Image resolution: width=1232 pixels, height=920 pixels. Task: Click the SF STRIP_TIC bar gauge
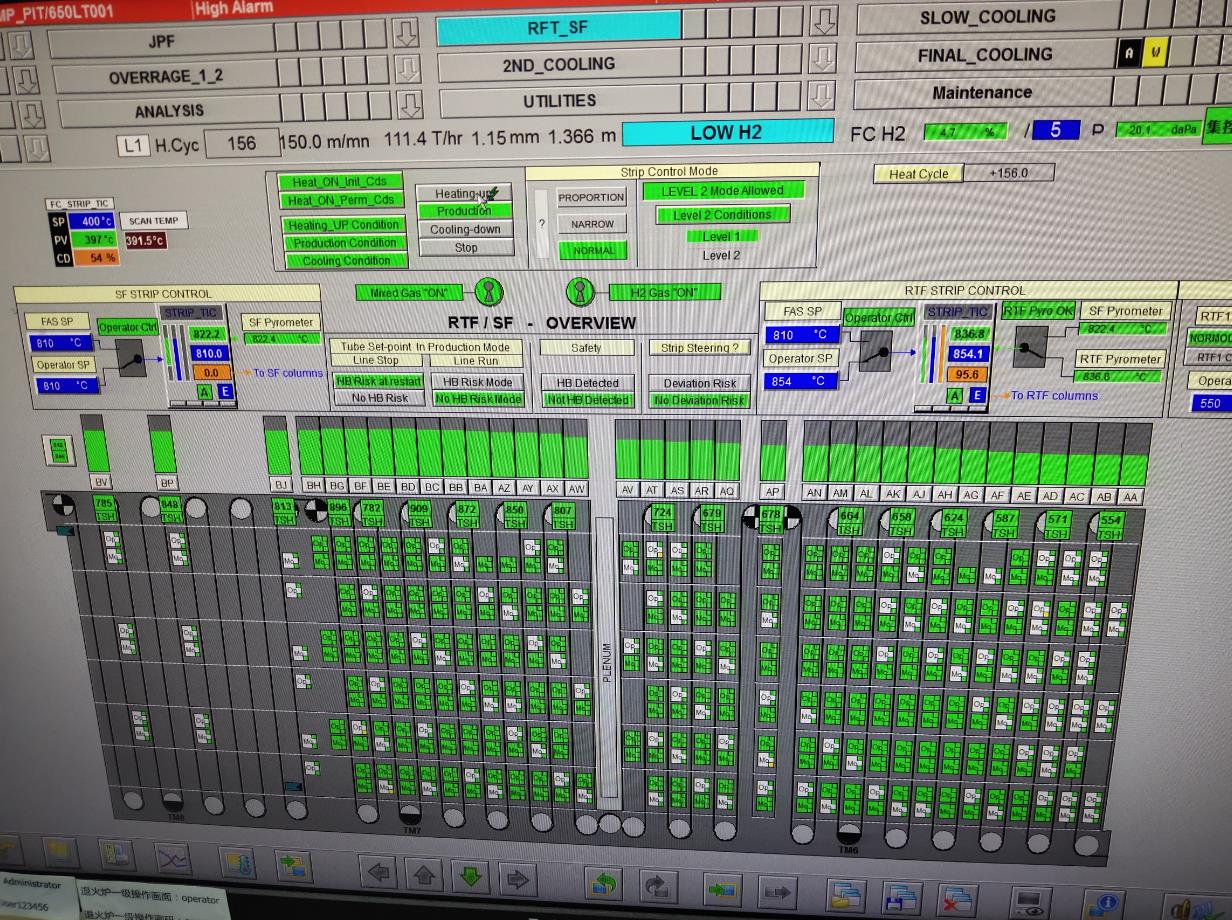(174, 352)
